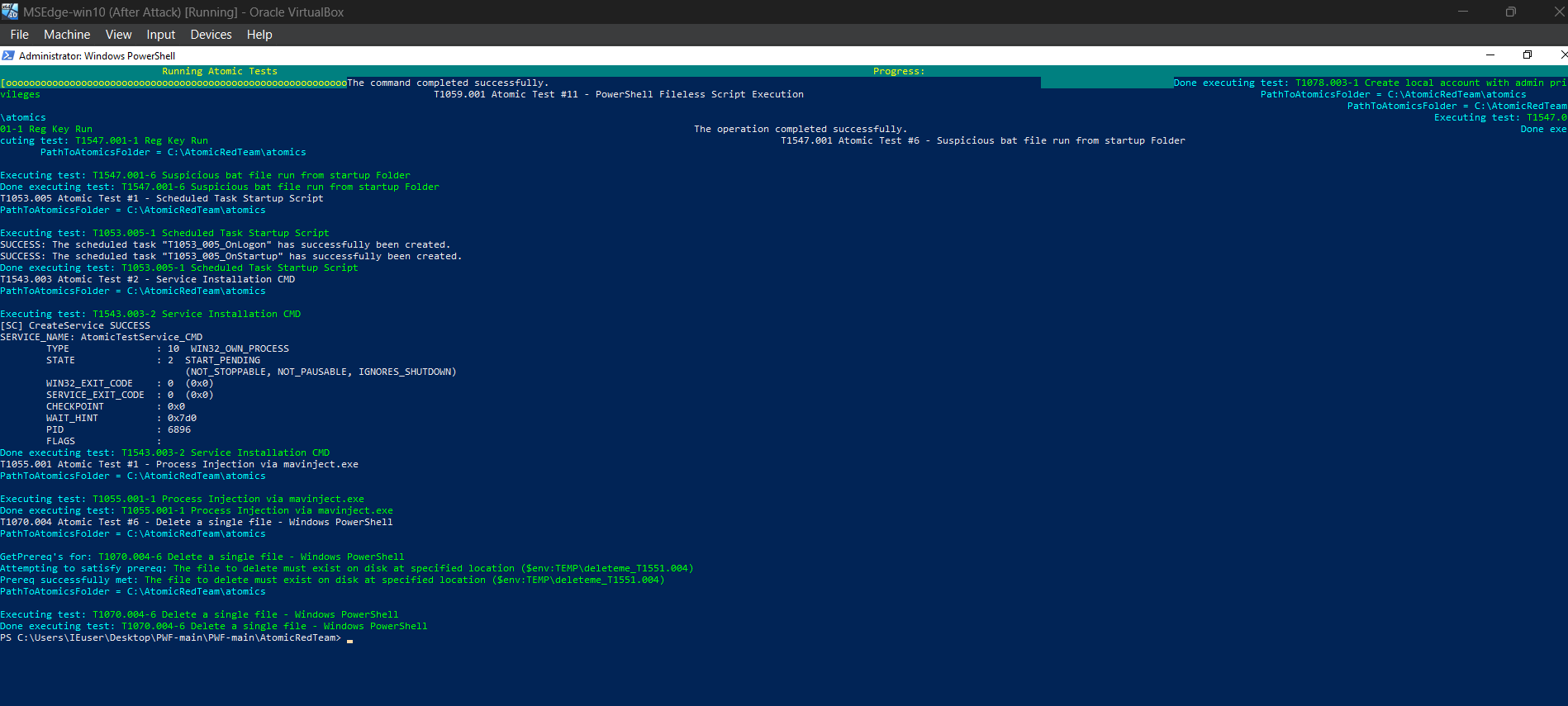The height and width of the screenshot is (706, 1568).
Task: Minimize the Oracle VirtualBox window
Action: 1463,12
